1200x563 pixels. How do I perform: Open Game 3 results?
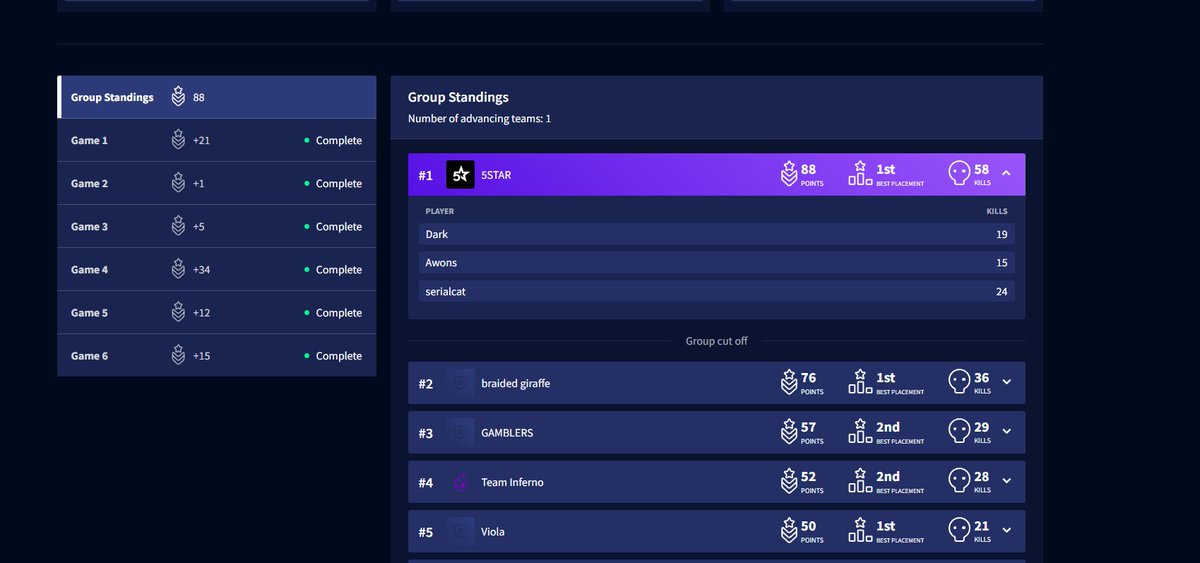click(x=217, y=226)
